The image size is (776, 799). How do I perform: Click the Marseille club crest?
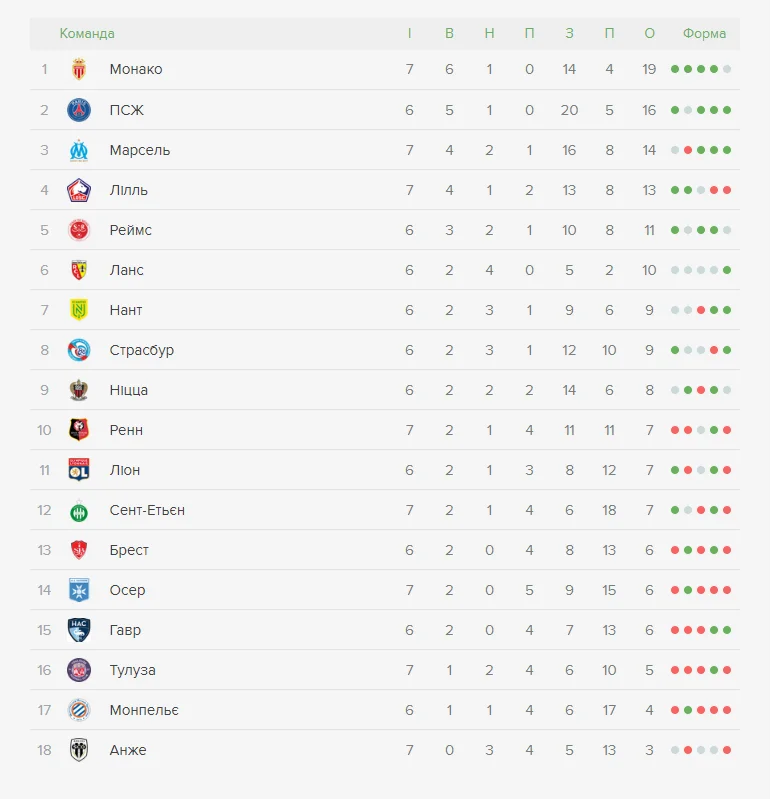(x=79, y=150)
